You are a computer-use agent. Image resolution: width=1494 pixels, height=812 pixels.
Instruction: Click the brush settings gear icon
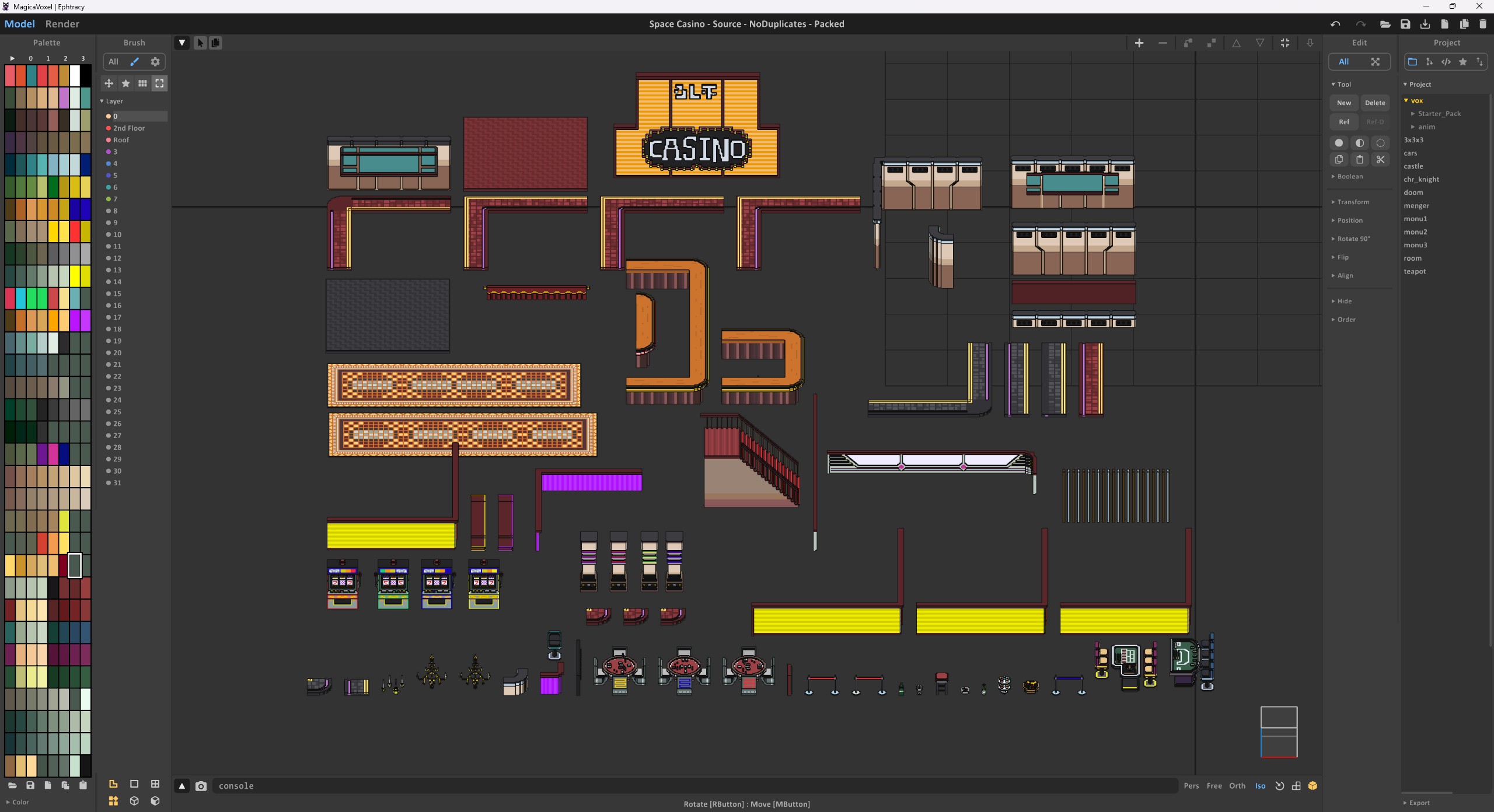tap(155, 61)
